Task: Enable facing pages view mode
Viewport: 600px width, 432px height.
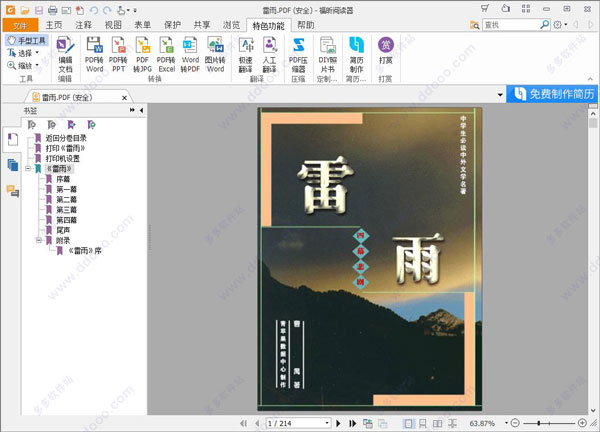Action: point(437,423)
